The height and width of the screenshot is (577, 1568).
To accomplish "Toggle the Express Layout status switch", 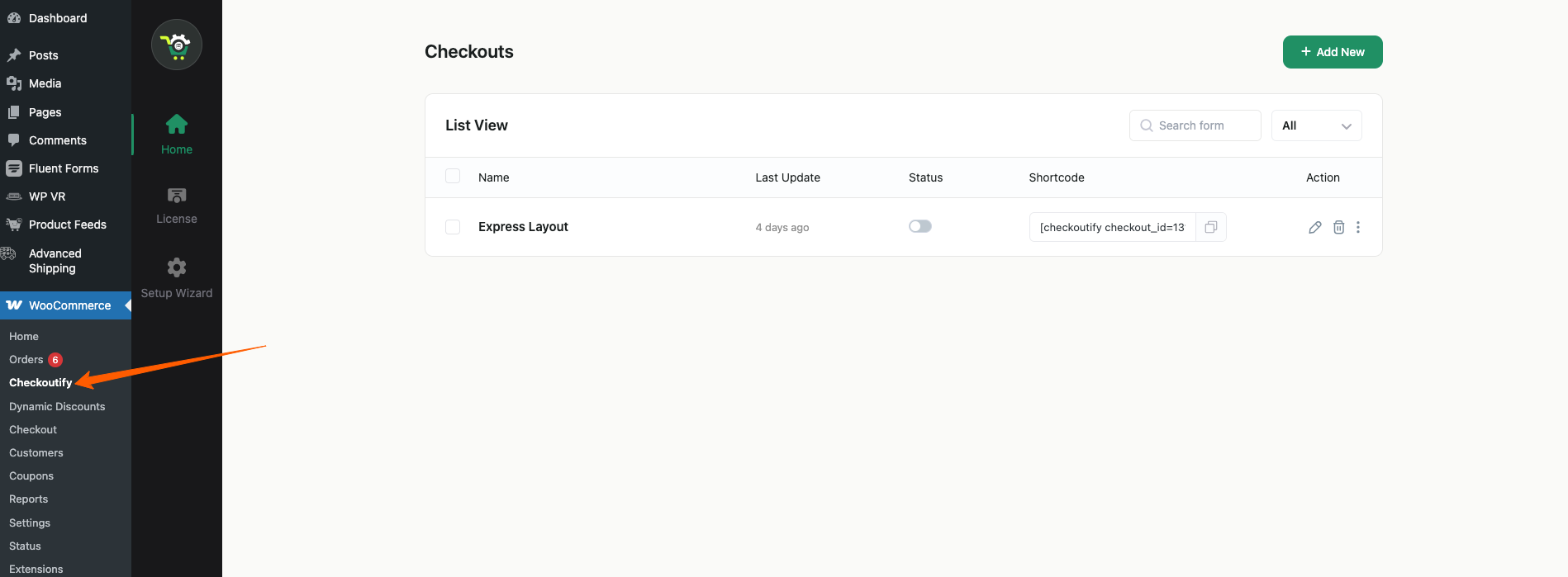I will click(919, 226).
